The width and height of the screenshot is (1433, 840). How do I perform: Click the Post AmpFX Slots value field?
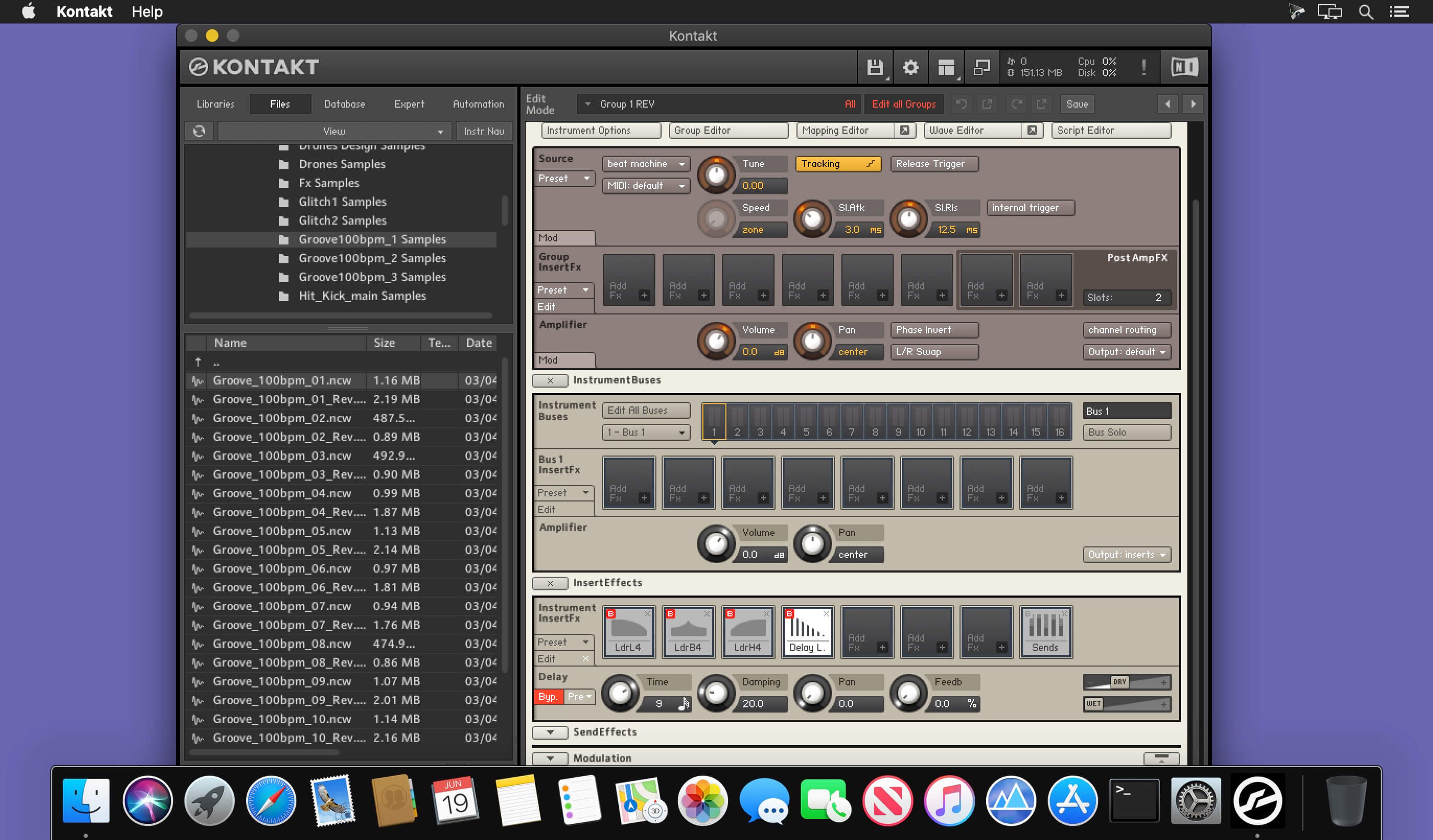[1127, 297]
